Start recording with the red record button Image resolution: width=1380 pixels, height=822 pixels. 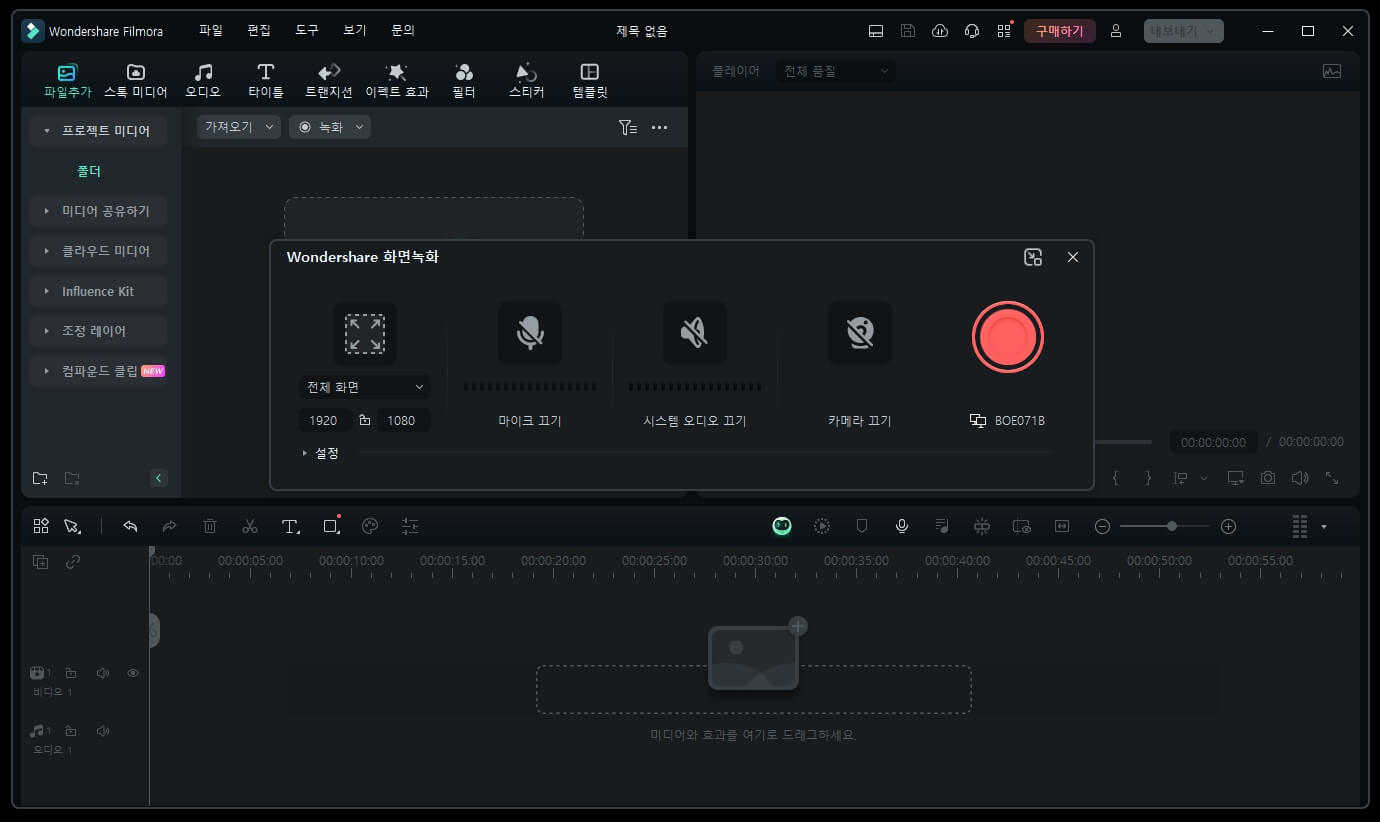1007,336
